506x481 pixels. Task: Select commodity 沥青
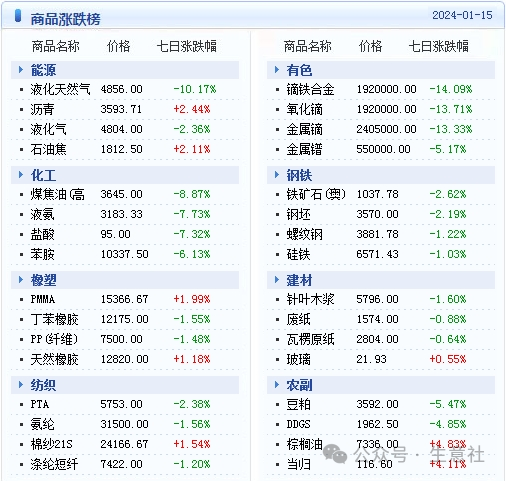point(42,109)
